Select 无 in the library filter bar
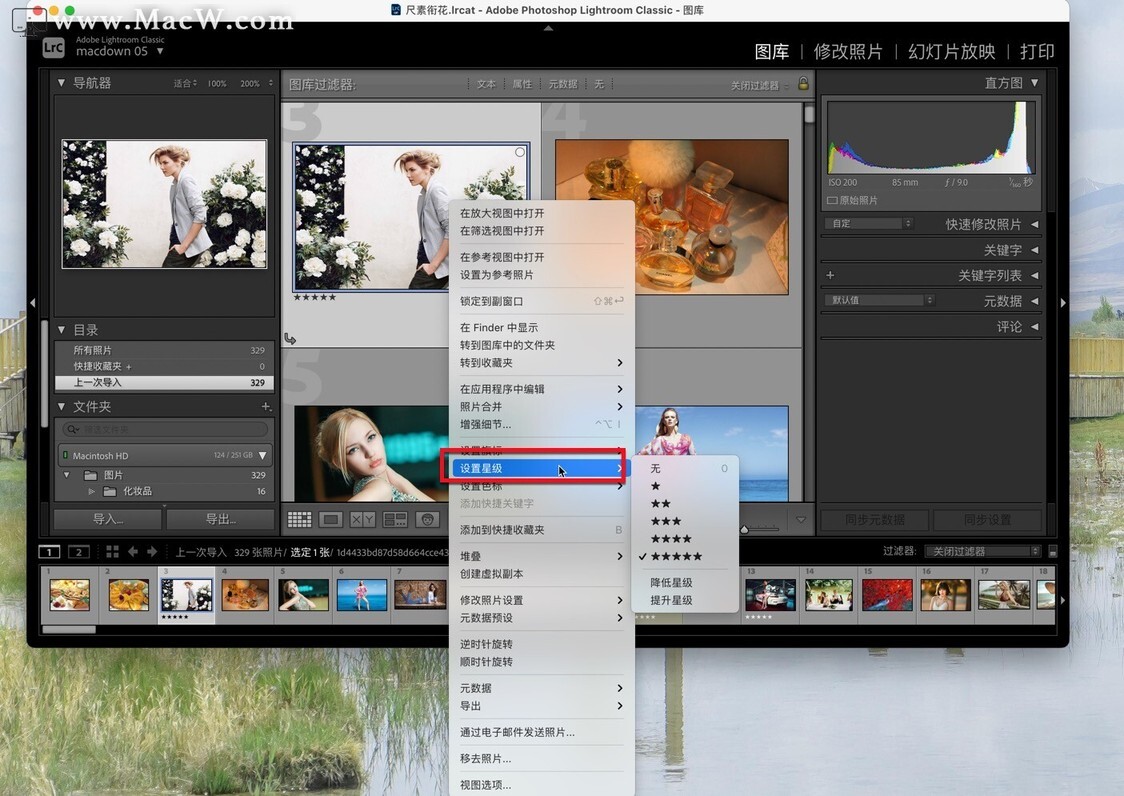Image resolution: width=1124 pixels, height=796 pixels. pos(599,84)
